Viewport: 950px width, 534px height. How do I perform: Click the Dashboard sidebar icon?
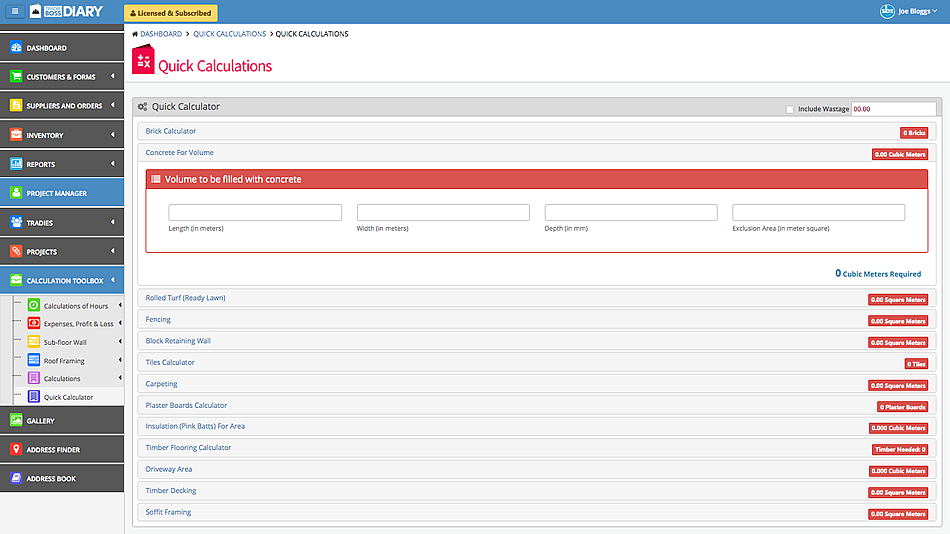tap(16, 48)
